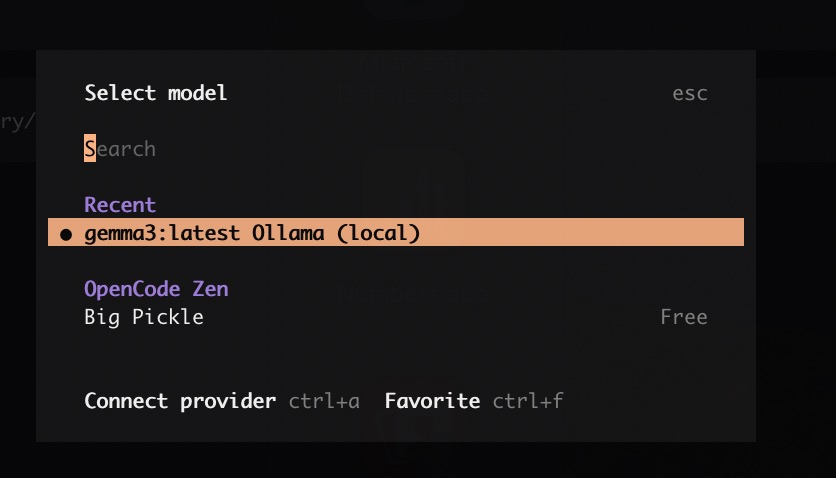836x478 pixels.
Task: Click the Select model dialog title
Action: [156, 93]
